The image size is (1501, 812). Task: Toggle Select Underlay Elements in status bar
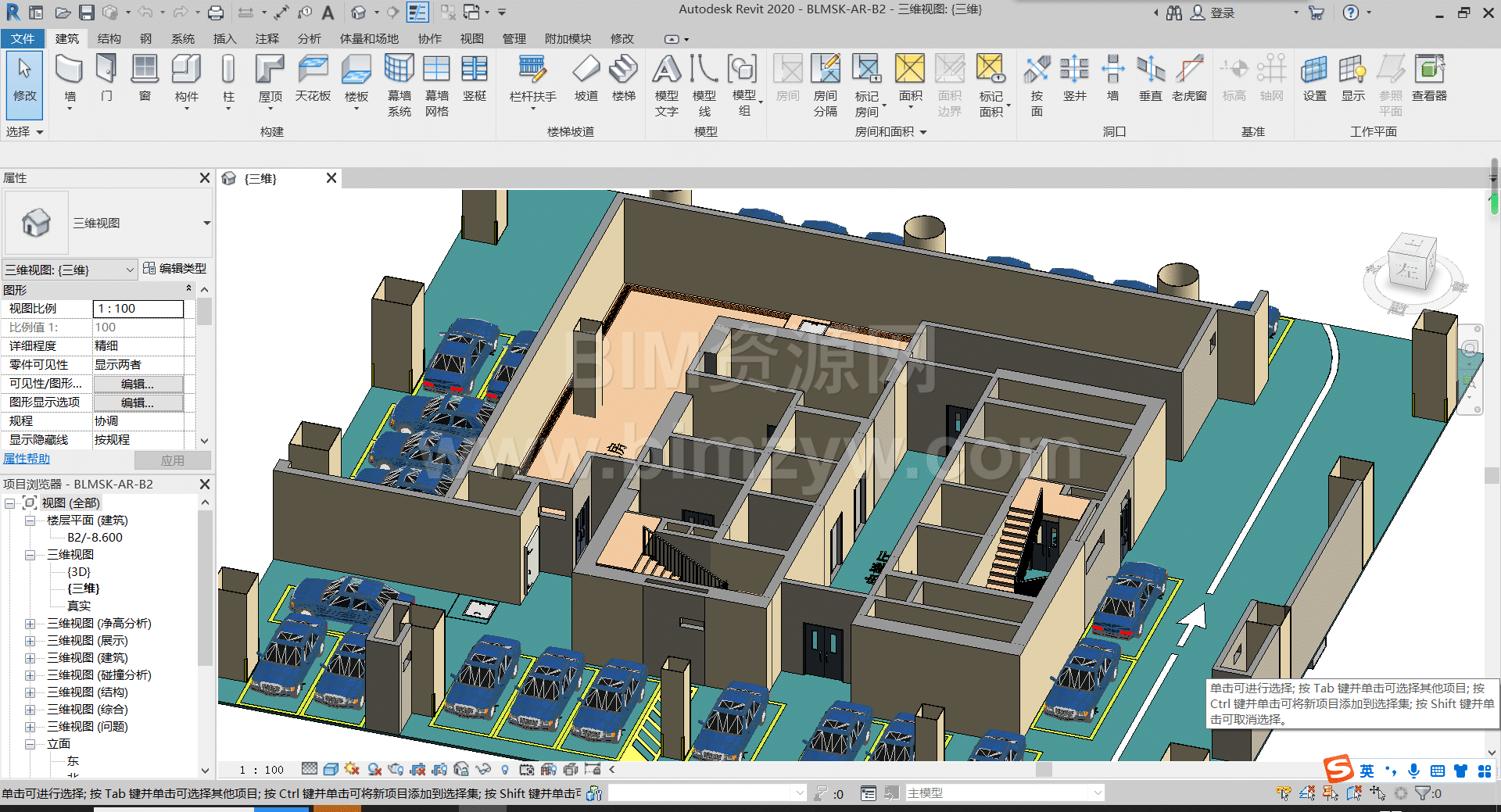click(x=1307, y=793)
